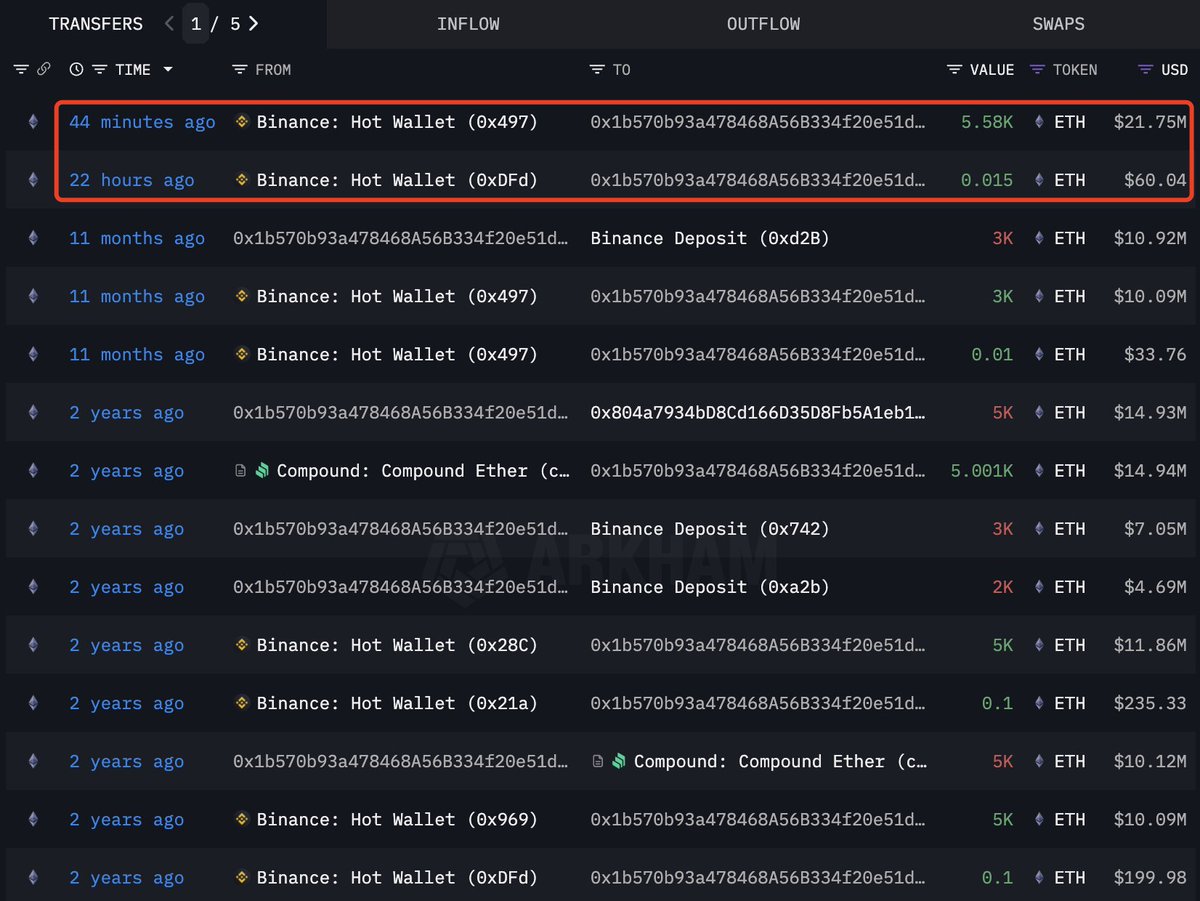The image size is (1200, 901).
Task: Toggle TIME column sort arrow
Action: (168, 70)
